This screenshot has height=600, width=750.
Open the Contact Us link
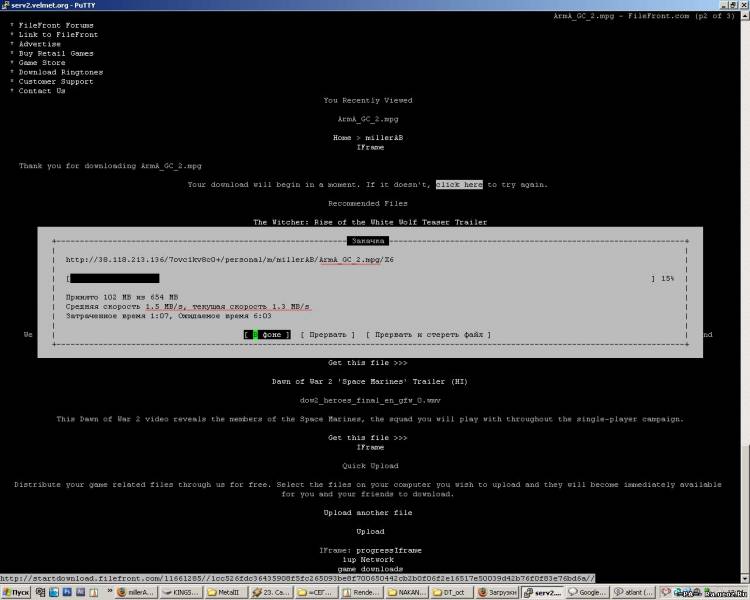pos(42,91)
